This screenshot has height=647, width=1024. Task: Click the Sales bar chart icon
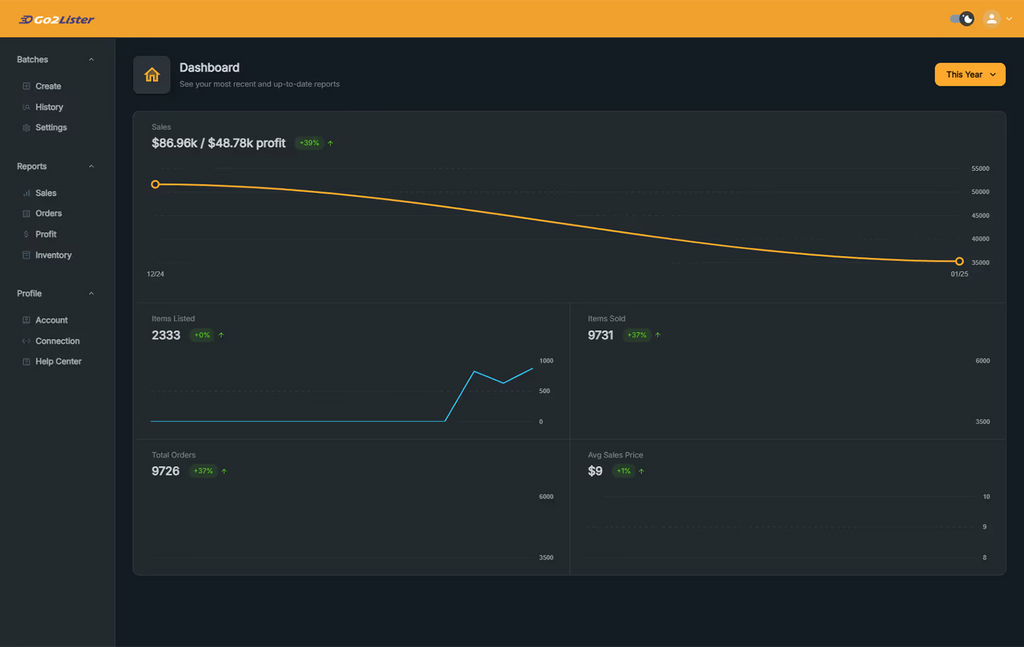tap(27, 193)
